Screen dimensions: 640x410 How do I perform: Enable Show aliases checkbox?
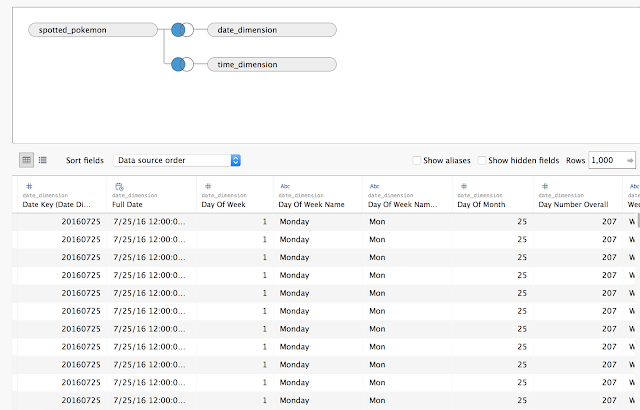[x=417, y=160]
